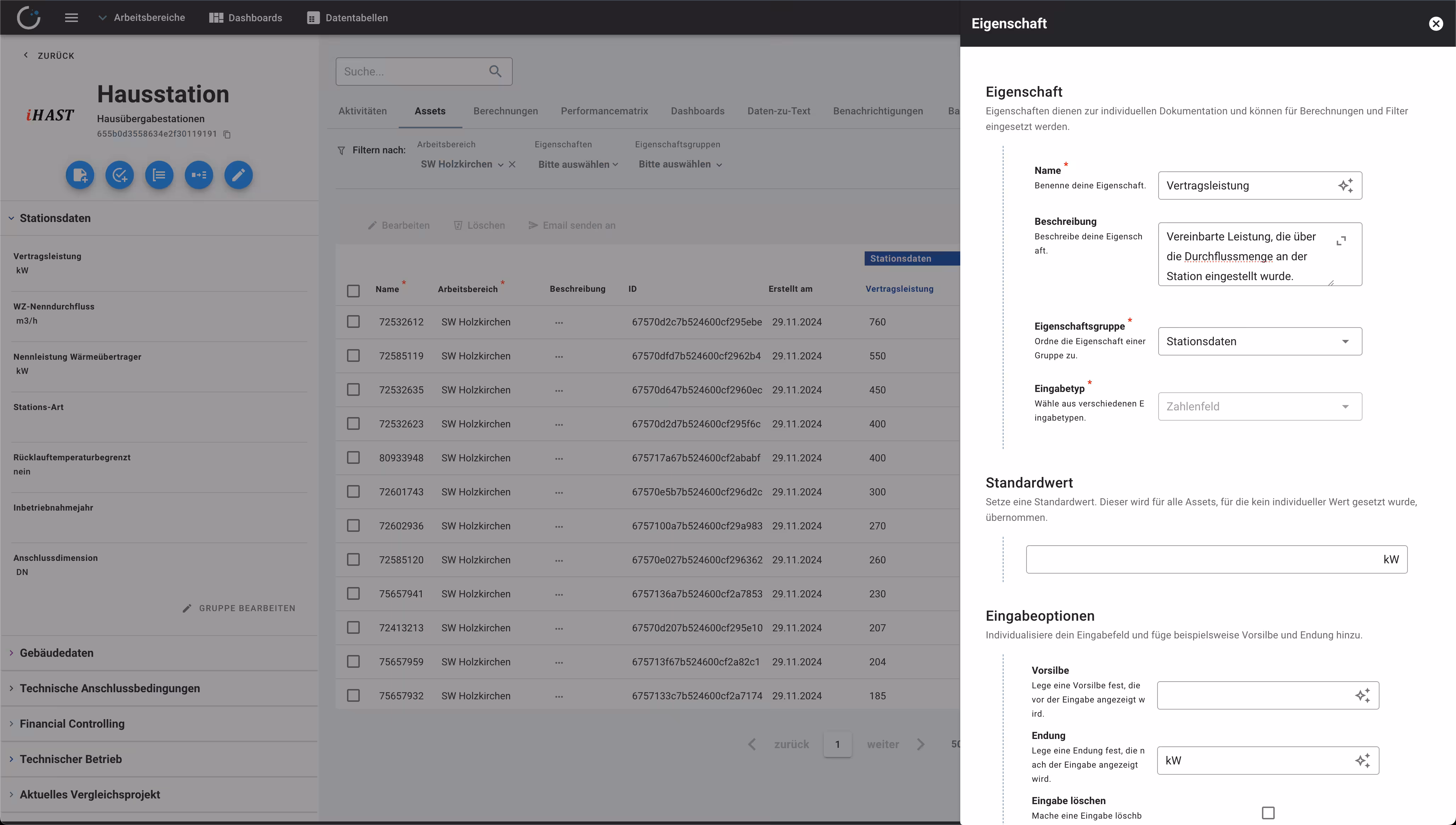Click the Dashboards grid icon in the top bar

(x=216, y=18)
